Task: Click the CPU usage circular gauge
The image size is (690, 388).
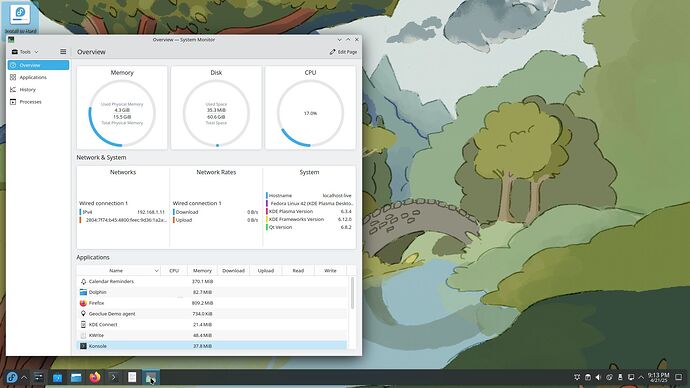Action: click(x=310, y=113)
